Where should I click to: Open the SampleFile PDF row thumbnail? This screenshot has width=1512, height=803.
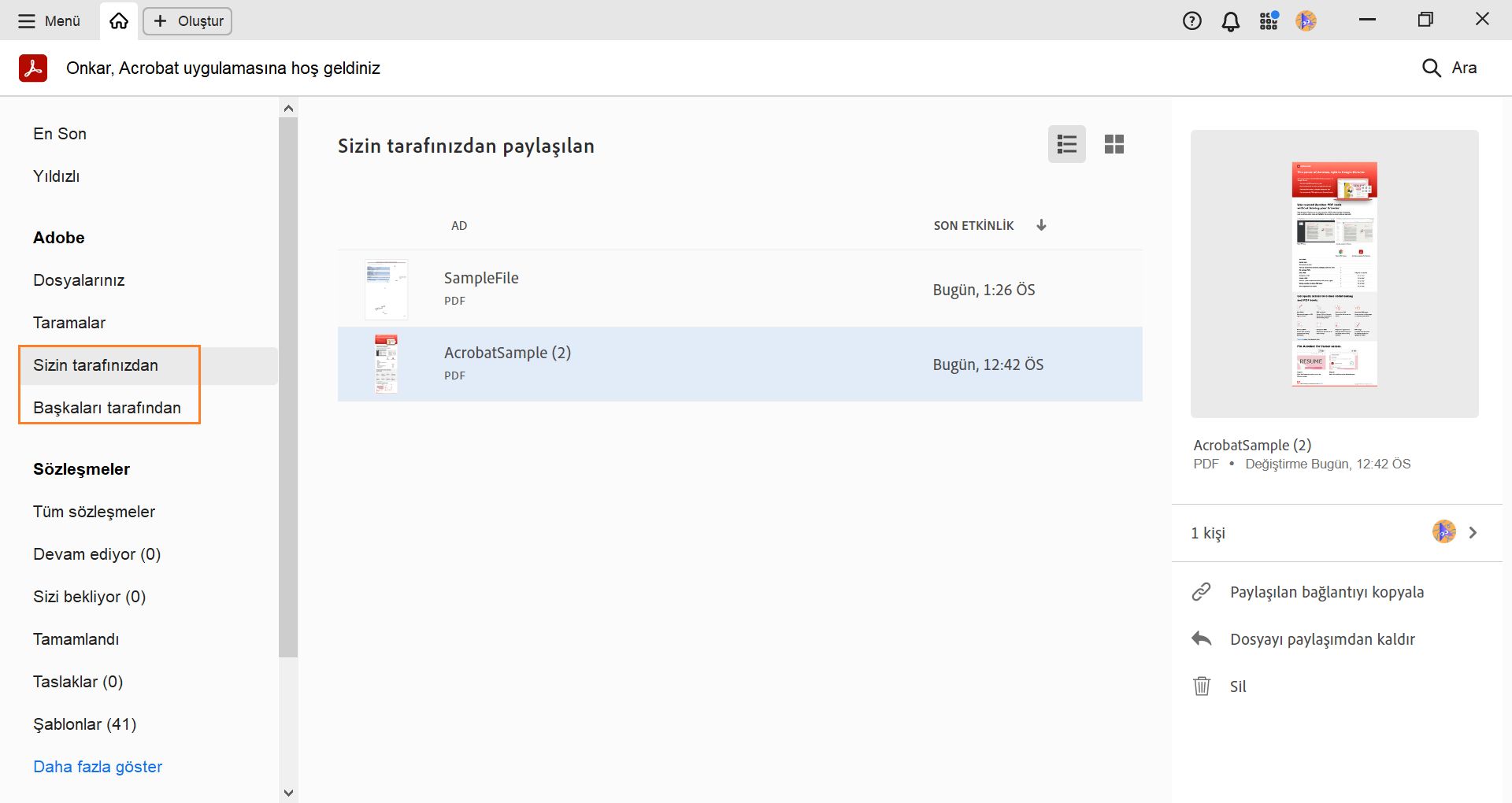[x=386, y=289]
